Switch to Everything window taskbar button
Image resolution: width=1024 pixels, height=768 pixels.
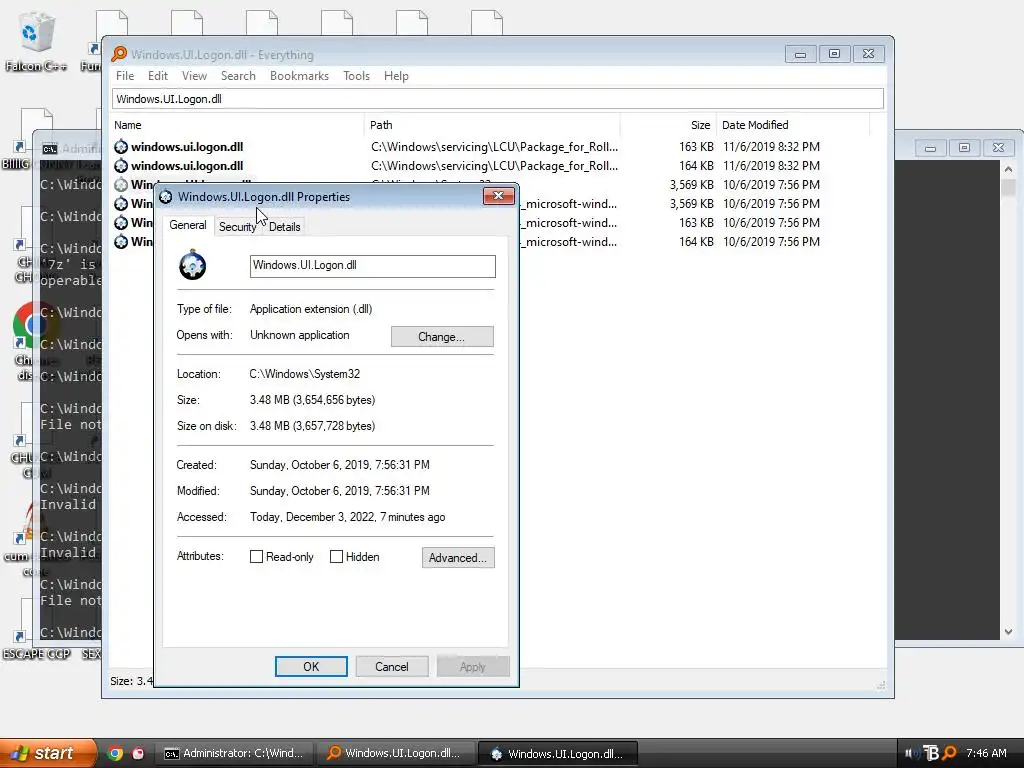tap(395, 753)
